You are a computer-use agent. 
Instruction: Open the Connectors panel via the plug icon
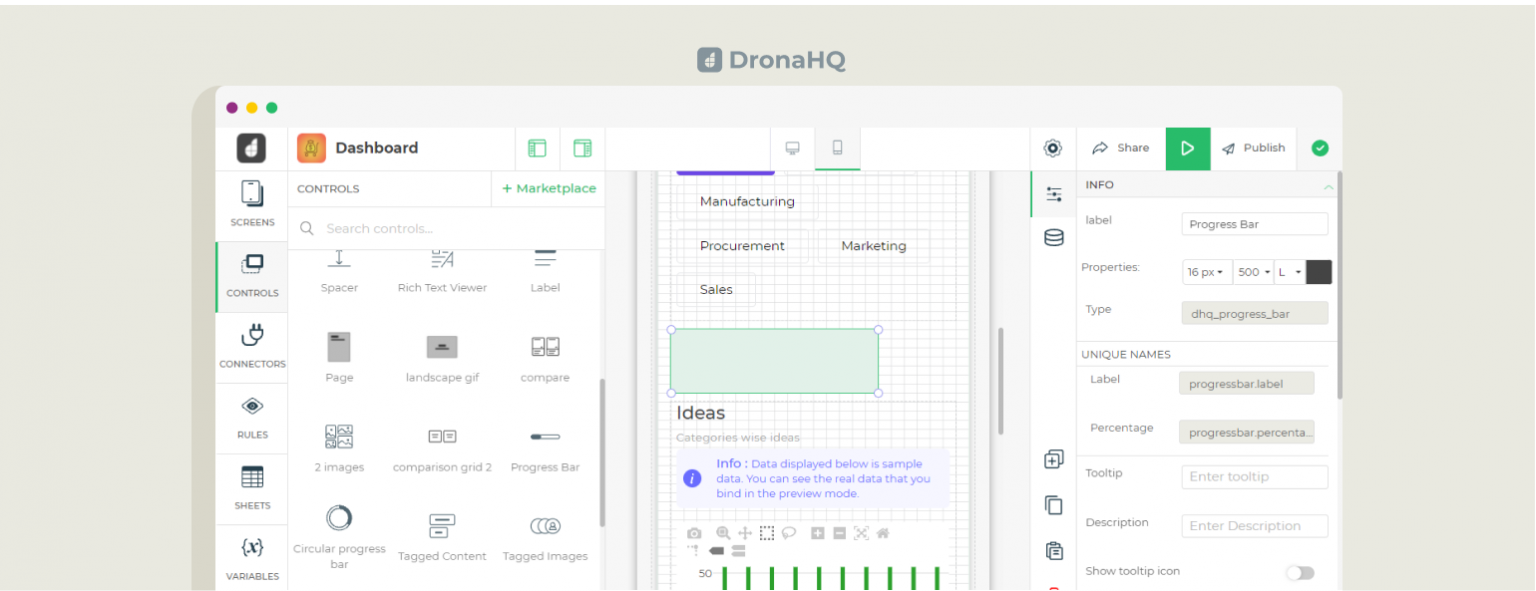tap(251, 347)
